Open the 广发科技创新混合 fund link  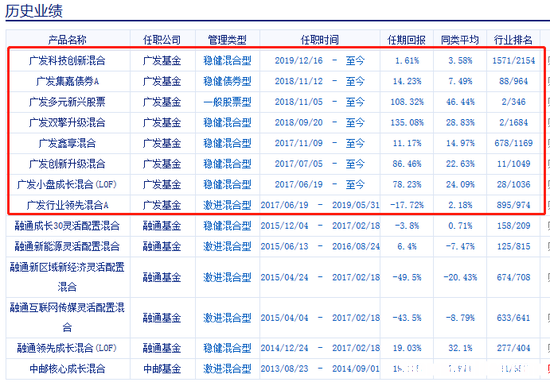click(x=67, y=61)
